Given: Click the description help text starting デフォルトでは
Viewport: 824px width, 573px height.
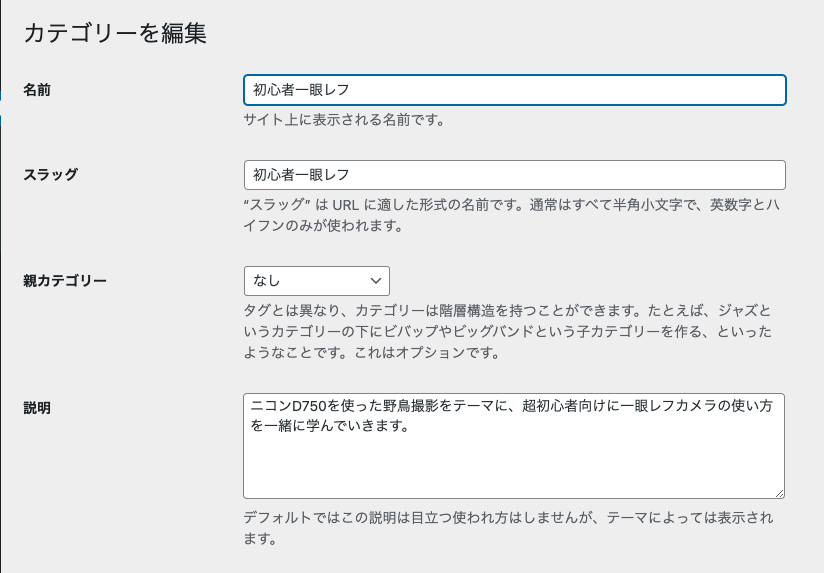Looking at the screenshot, I should (508, 528).
